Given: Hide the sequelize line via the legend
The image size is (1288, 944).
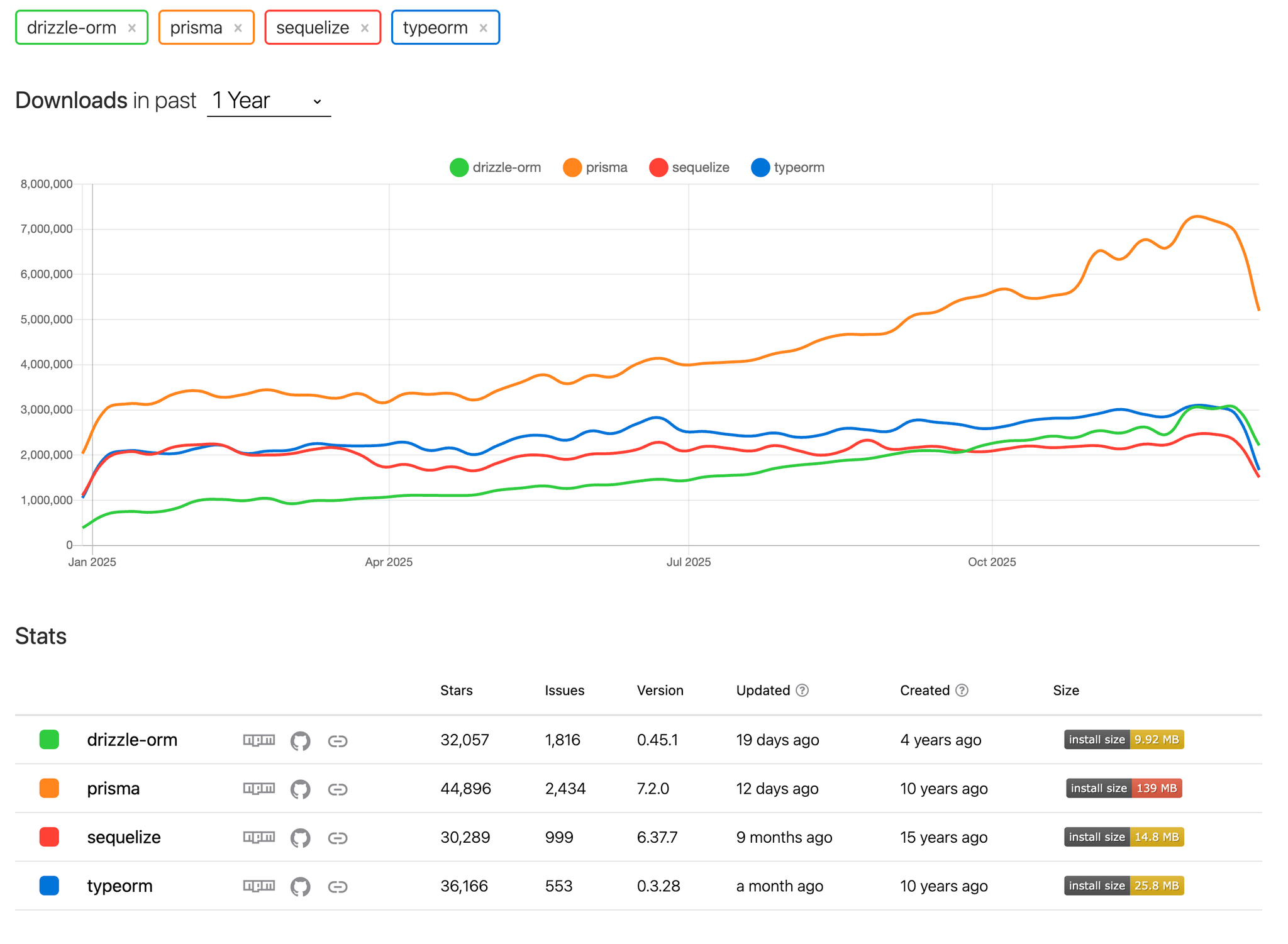Looking at the screenshot, I should [x=689, y=167].
